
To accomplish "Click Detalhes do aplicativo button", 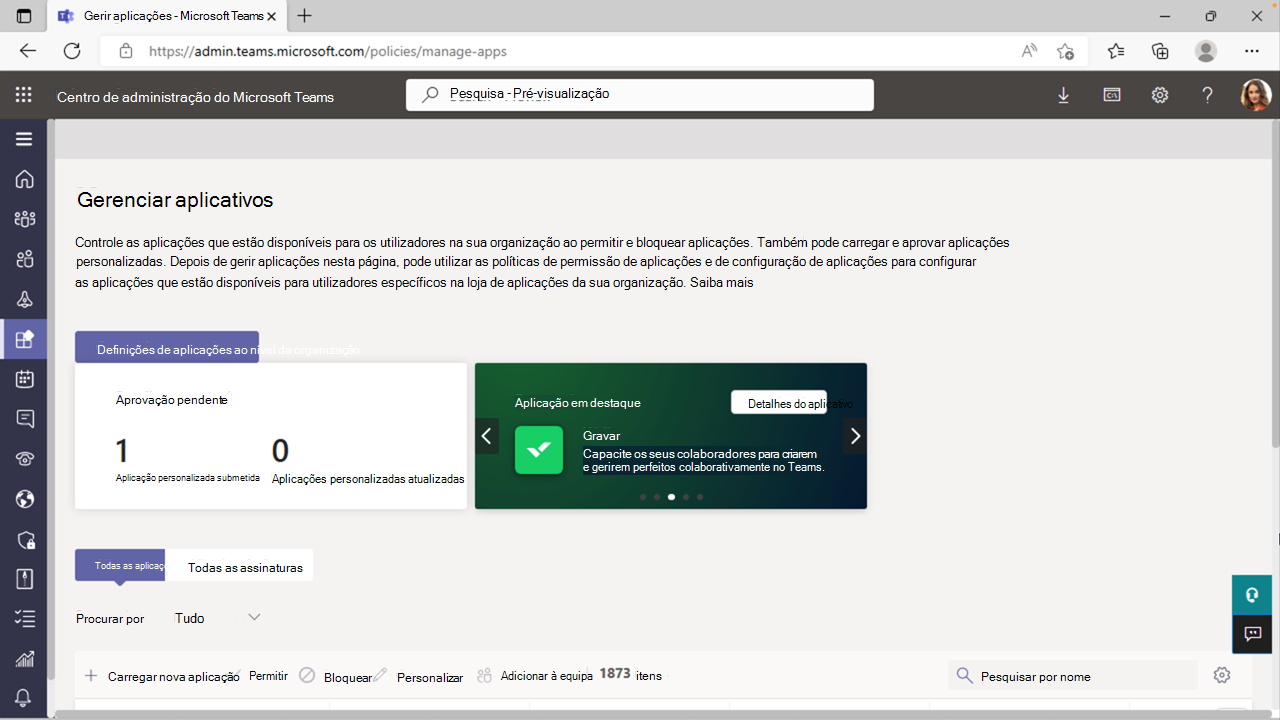I will (x=779, y=403).
